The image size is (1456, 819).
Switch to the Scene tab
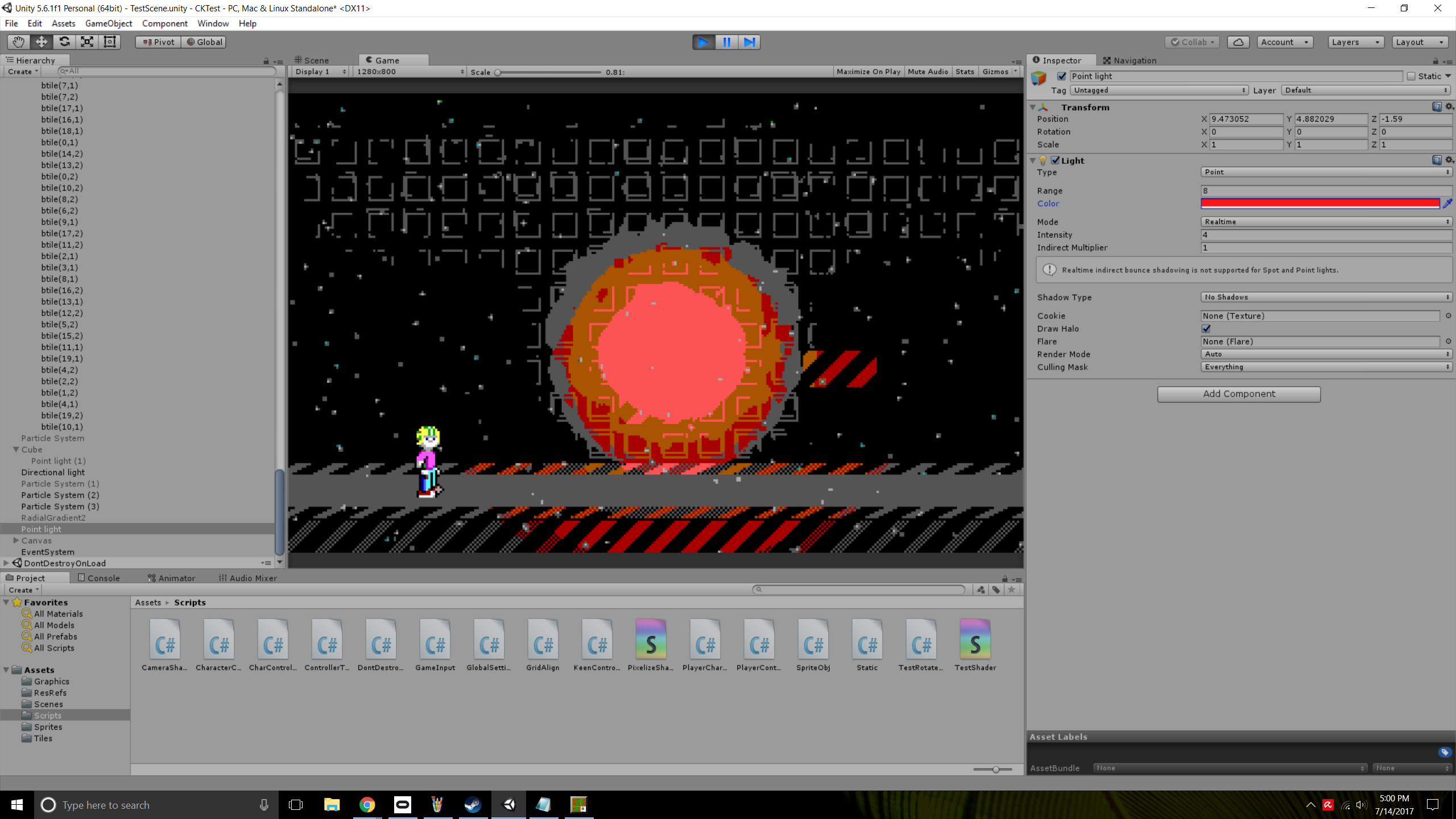tap(312, 60)
